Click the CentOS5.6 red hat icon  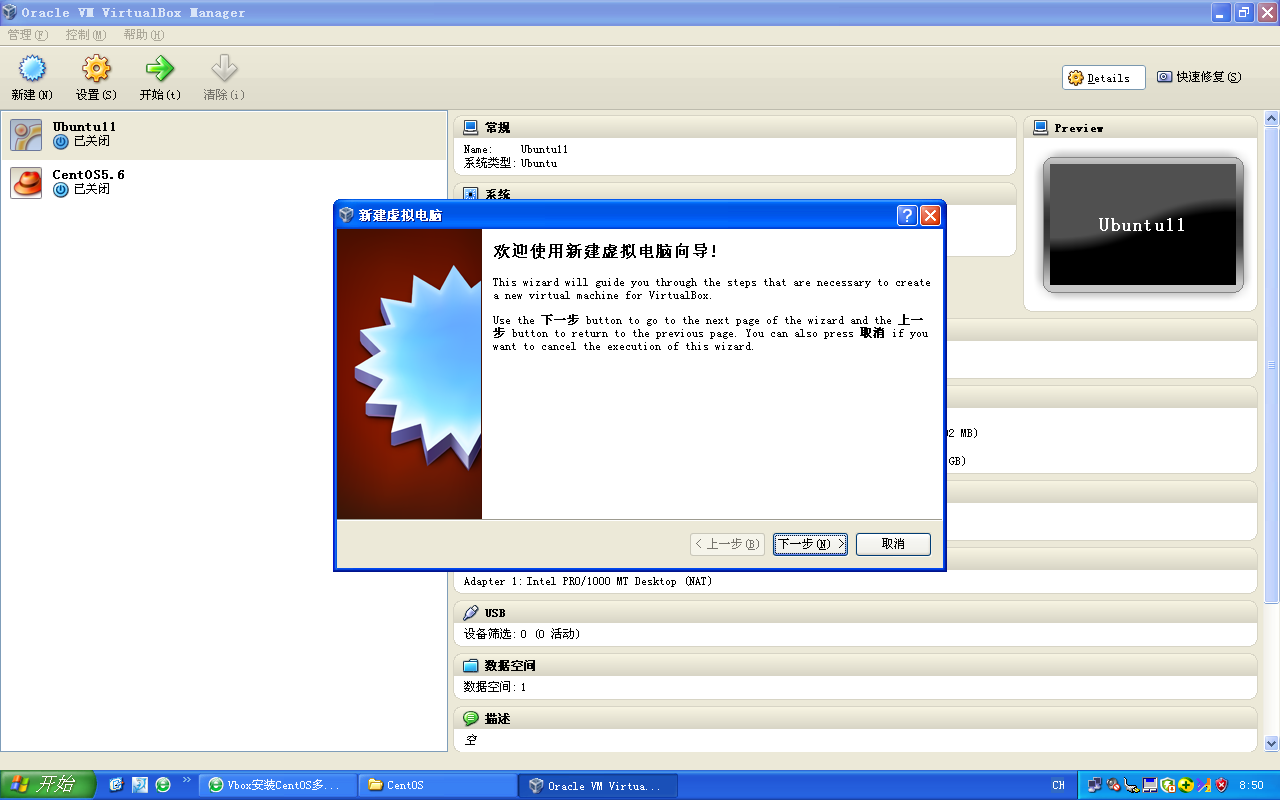(x=26, y=182)
